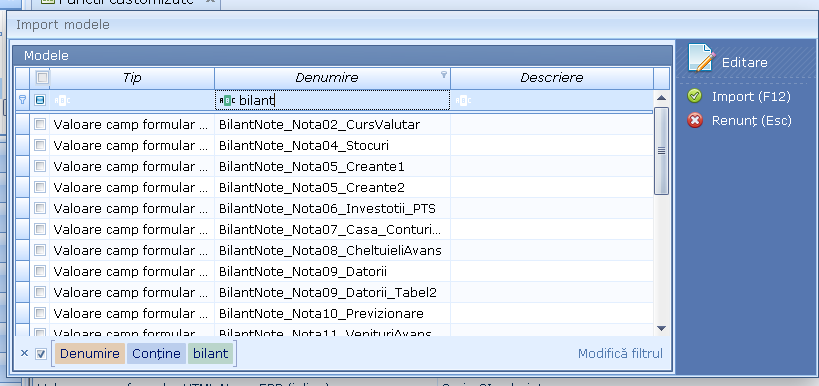Click the Denumire filter input containing bilant
The height and width of the screenshot is (386, 819).
point(332,100)
